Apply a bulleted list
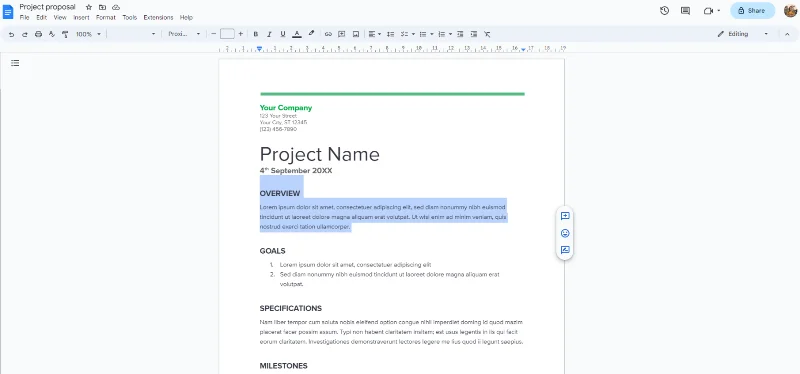This screenshot has height=374, width=800. [422, 34]
